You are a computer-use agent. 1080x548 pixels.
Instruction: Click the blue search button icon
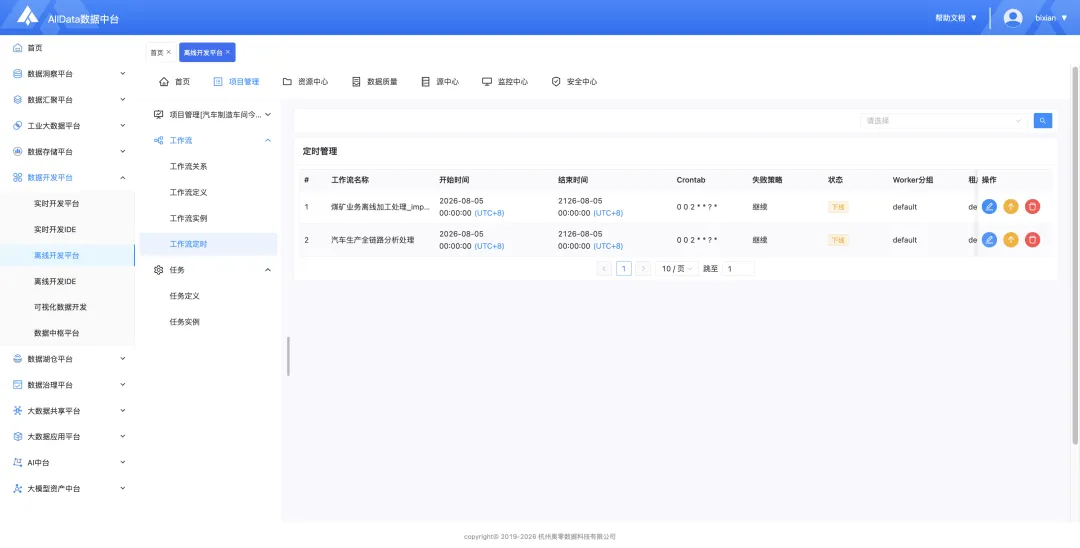point(1043,120)
